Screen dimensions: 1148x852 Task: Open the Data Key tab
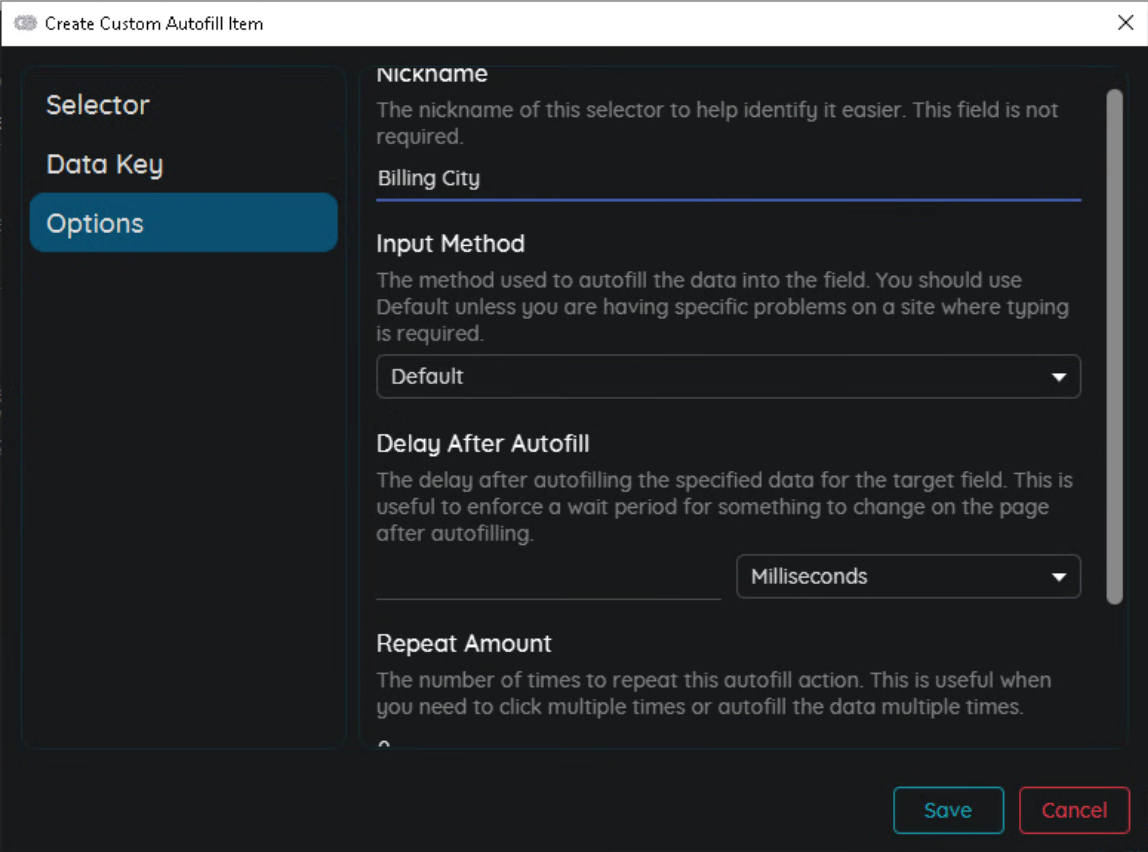104,165
